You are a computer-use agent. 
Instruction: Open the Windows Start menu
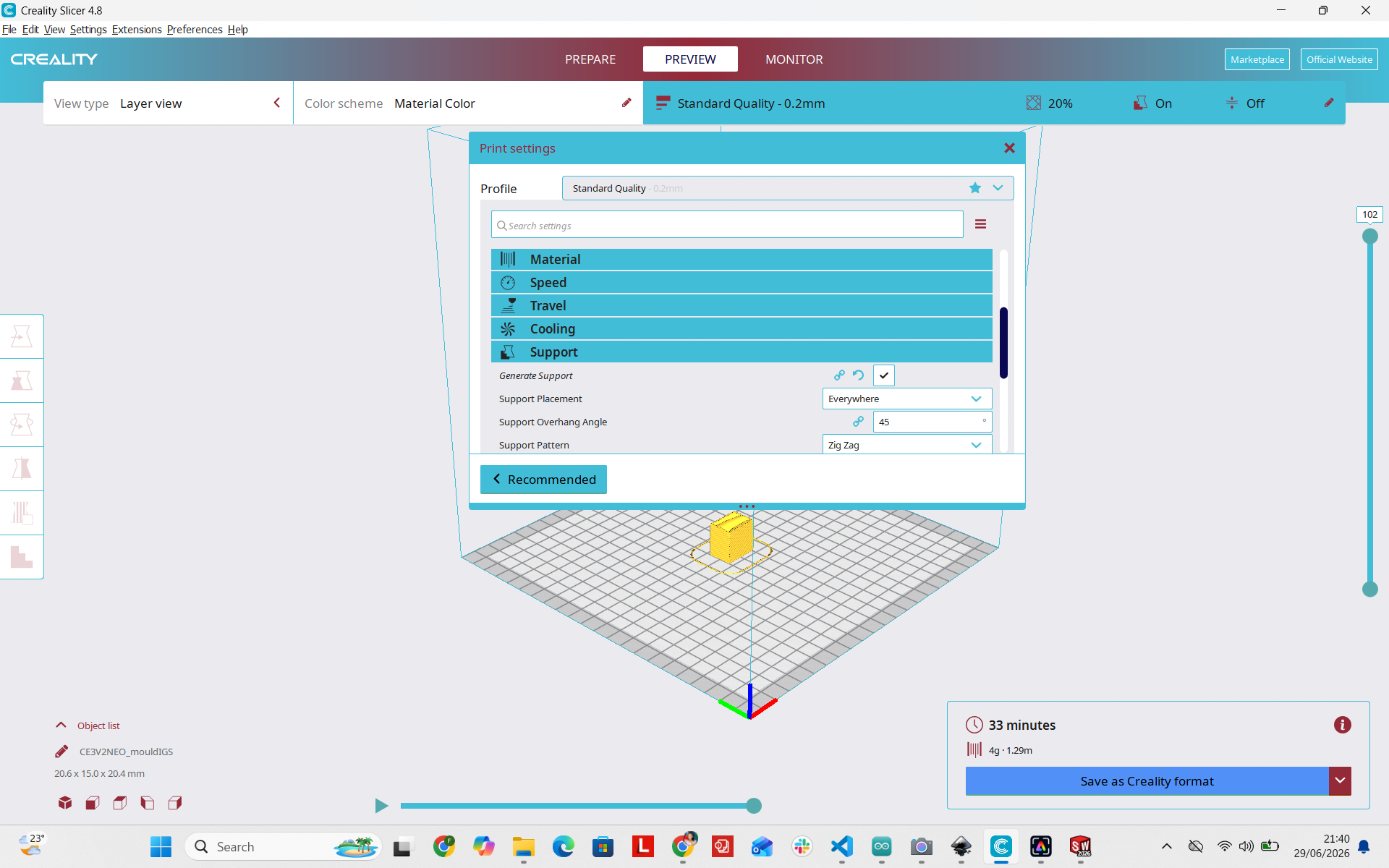[161, 846]
